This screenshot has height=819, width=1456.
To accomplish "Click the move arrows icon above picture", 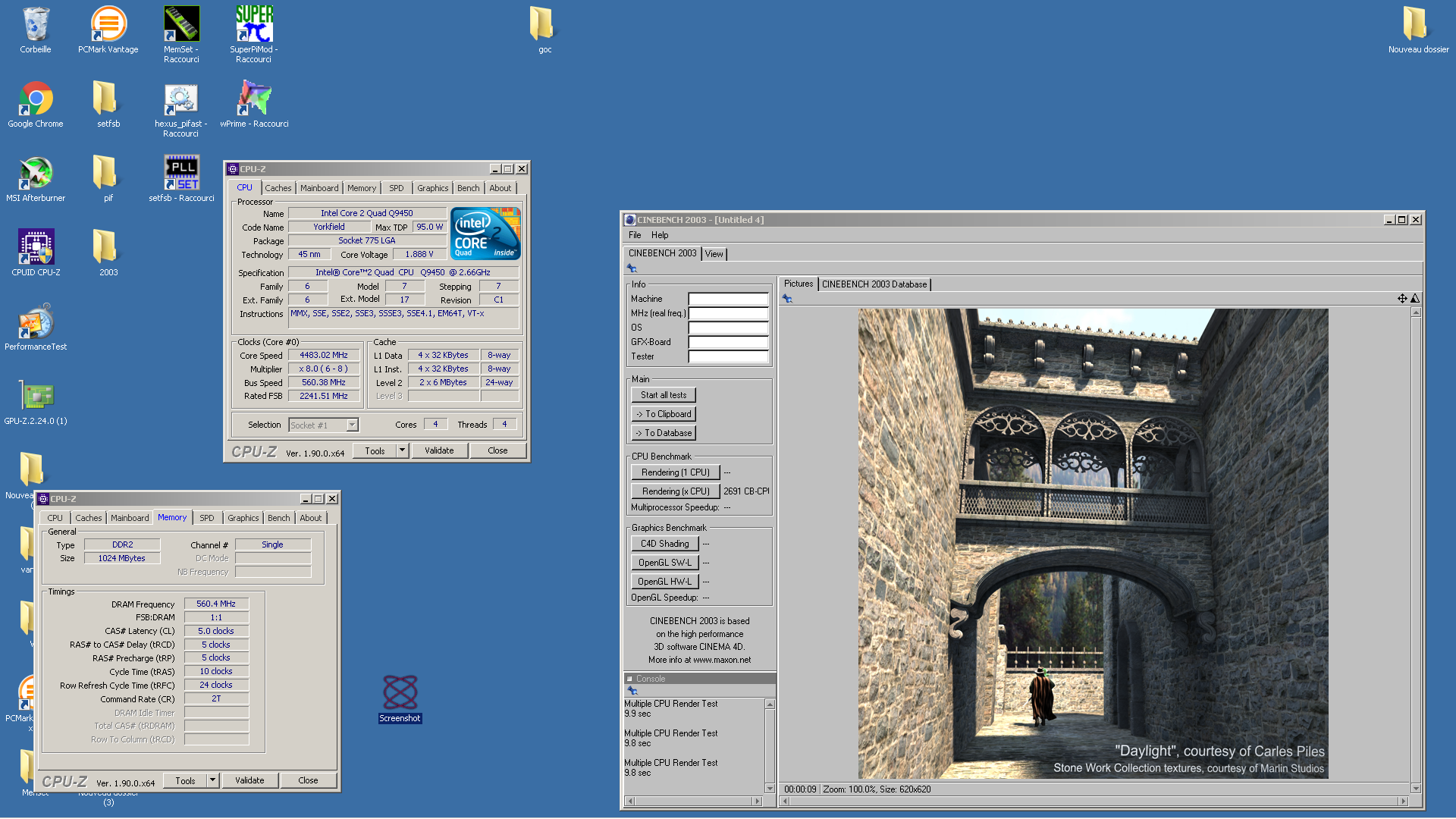I will coord(1402,299).
